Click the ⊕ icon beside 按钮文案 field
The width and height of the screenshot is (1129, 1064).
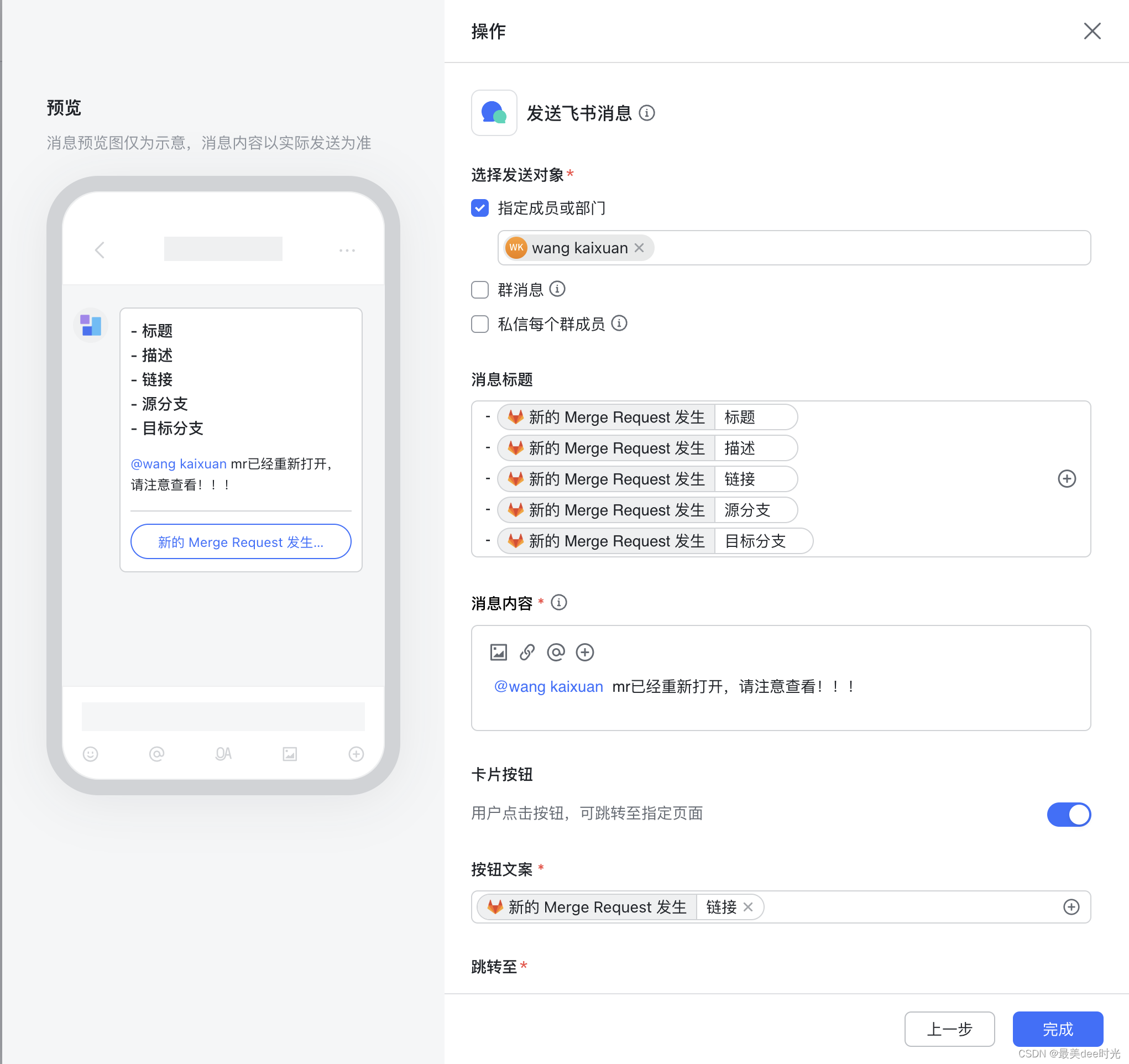(x=1071, y=906)
